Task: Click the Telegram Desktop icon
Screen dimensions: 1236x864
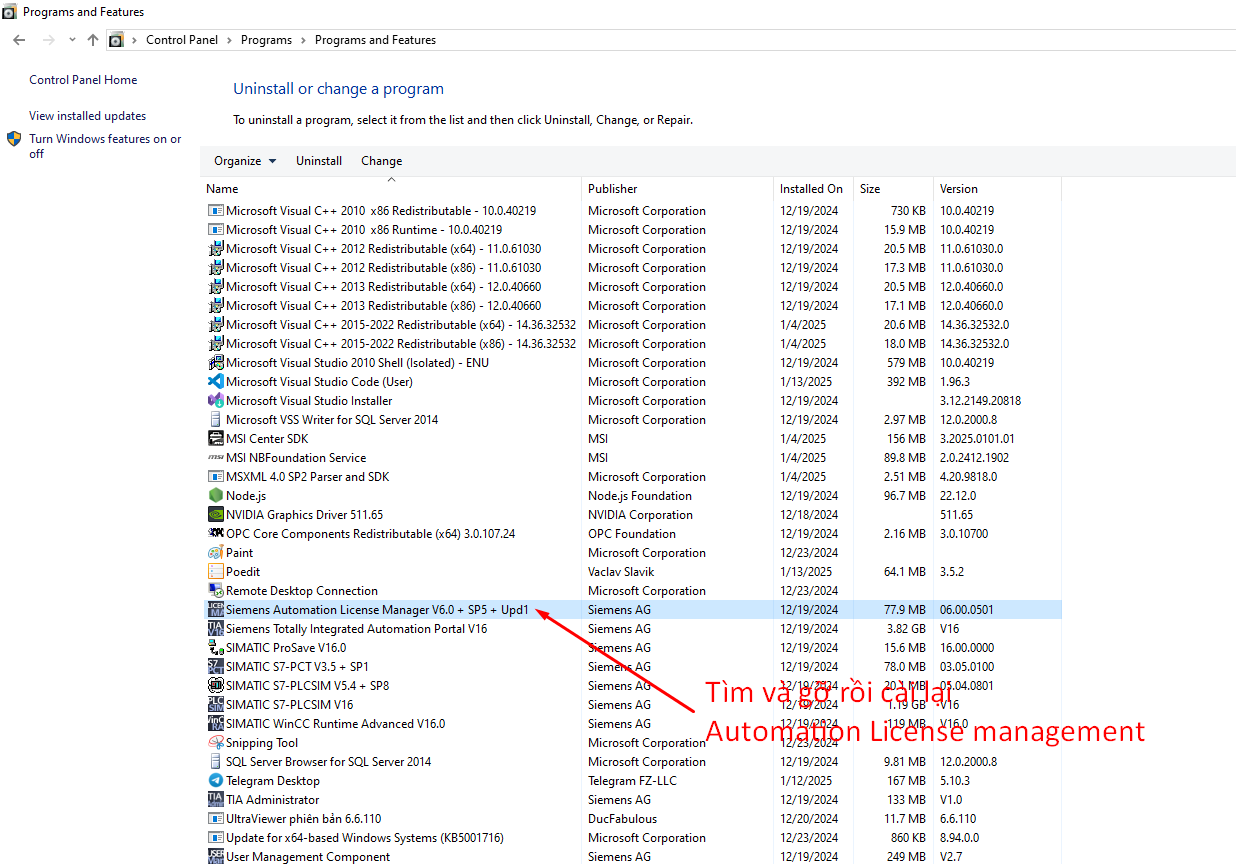Action: [215, 780]
